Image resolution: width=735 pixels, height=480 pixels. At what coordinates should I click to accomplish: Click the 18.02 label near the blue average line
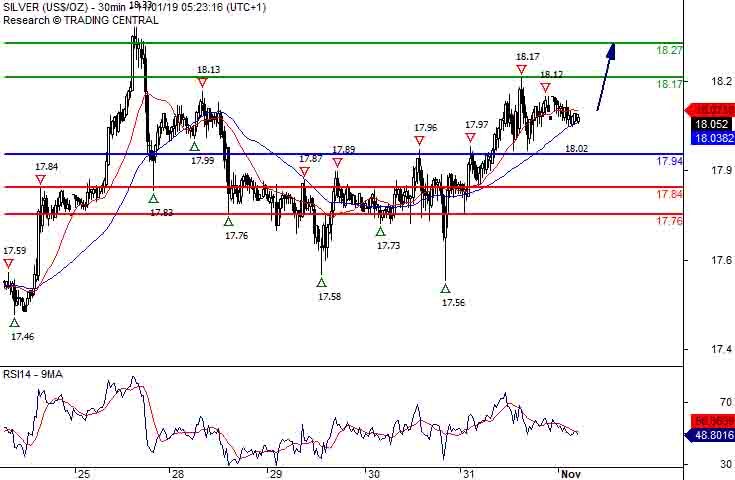(577, 149)
